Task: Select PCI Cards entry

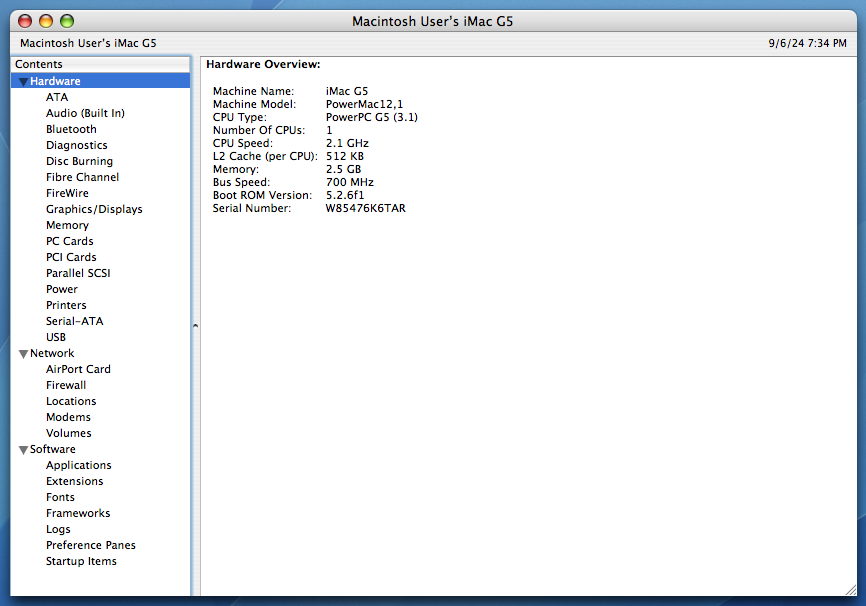Action: point(71,257)
